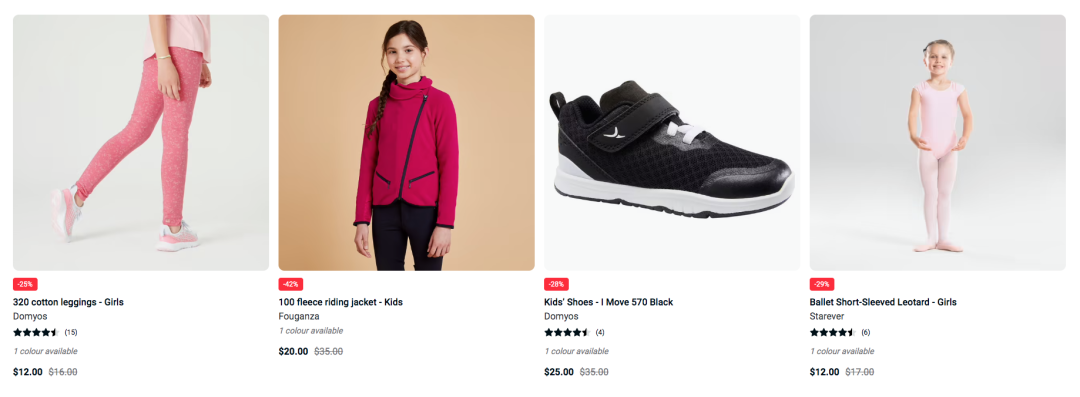Open star rating for Kids' Shoes I Move 570
This screenshot has width=1080, height=397.
tap(567, 332)
